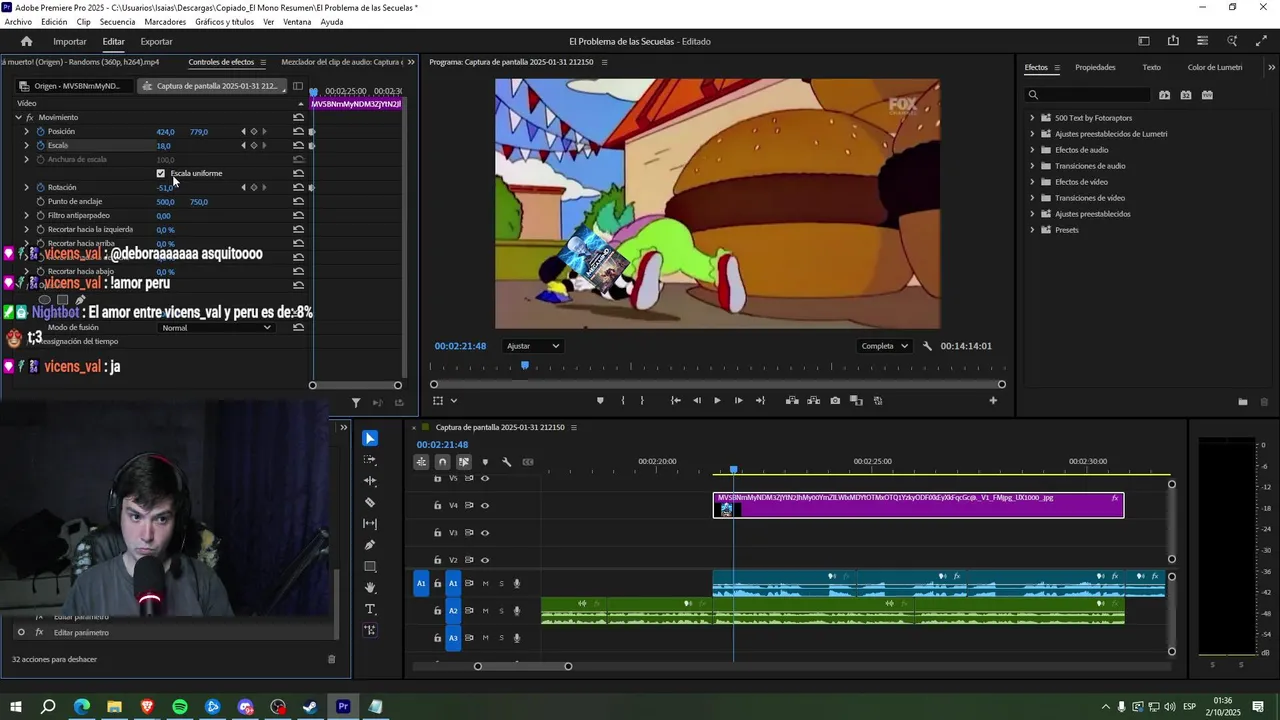Select the Slip tool
1280x720 pixels.
pyautogui.click(x=370, y=524)
